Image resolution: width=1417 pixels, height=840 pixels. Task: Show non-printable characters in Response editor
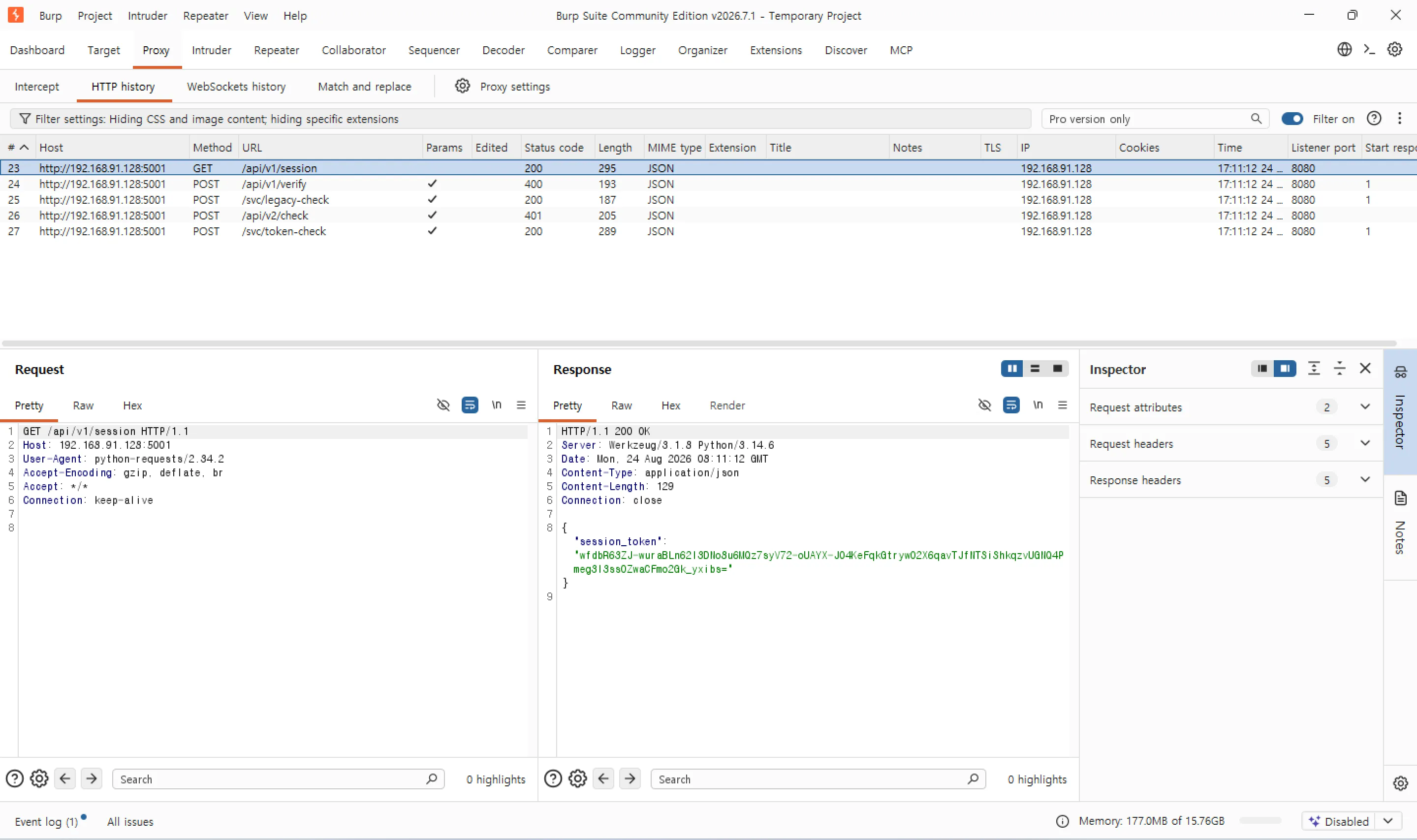pyautogui.click(x=1038, y=404)
